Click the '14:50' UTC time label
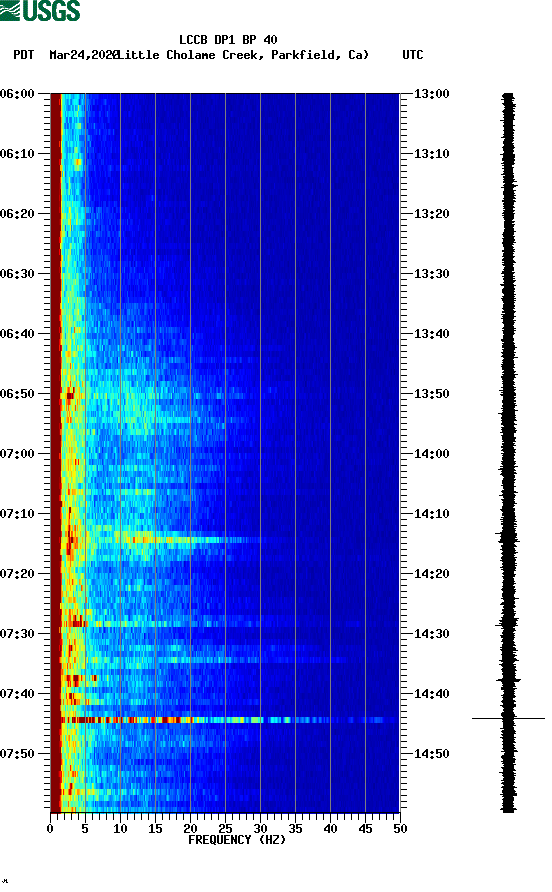This screenshot has width=552, height=892. (431, 754)
